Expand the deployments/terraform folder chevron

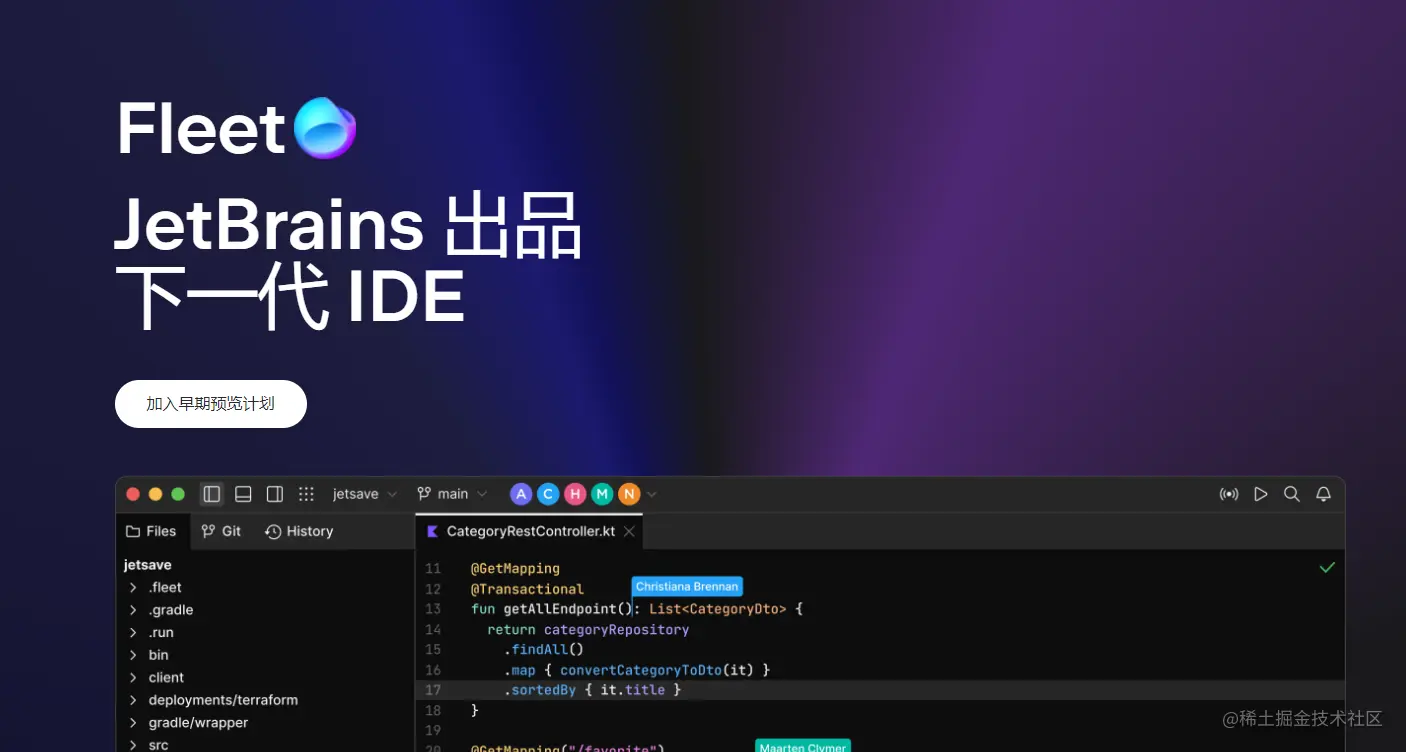coord(133,700)
